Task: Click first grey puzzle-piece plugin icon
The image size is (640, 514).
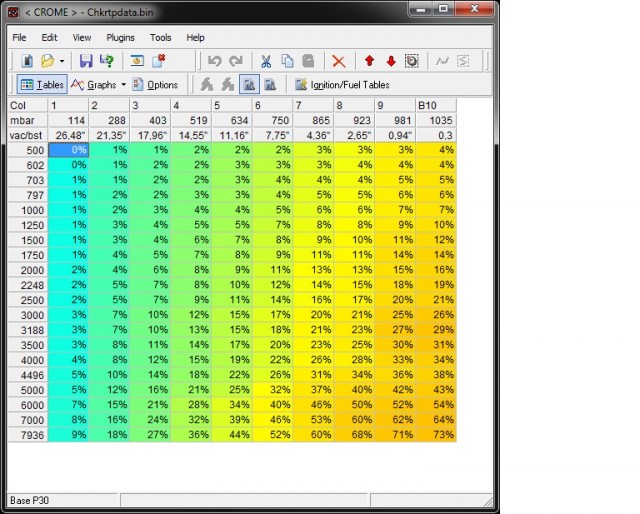Action: click(207, 85)
